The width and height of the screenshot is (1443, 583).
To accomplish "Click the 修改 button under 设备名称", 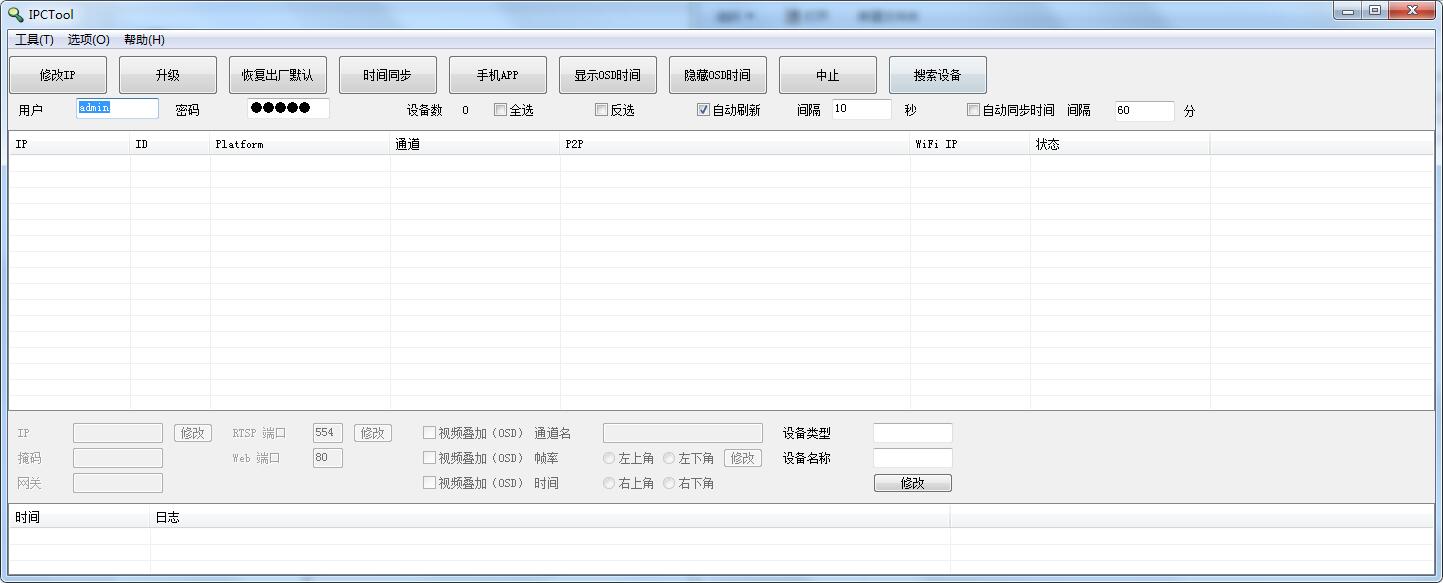I will tap(913, 483).
